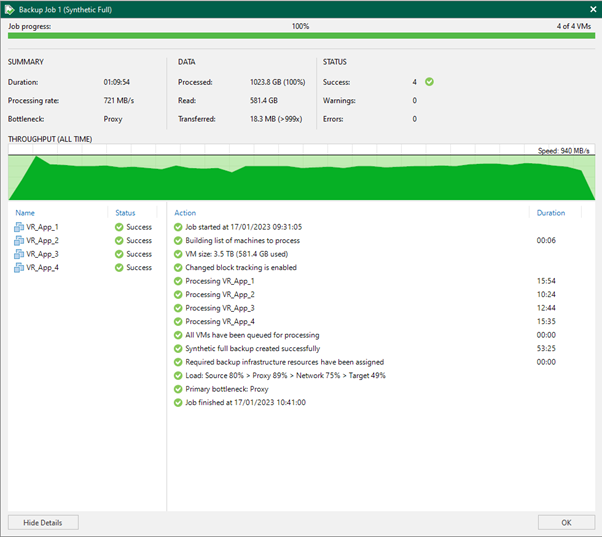The width and height of the screenshot is (602, 537).
Task: Click the throughput graph area
Action: (x=301, y=172)
